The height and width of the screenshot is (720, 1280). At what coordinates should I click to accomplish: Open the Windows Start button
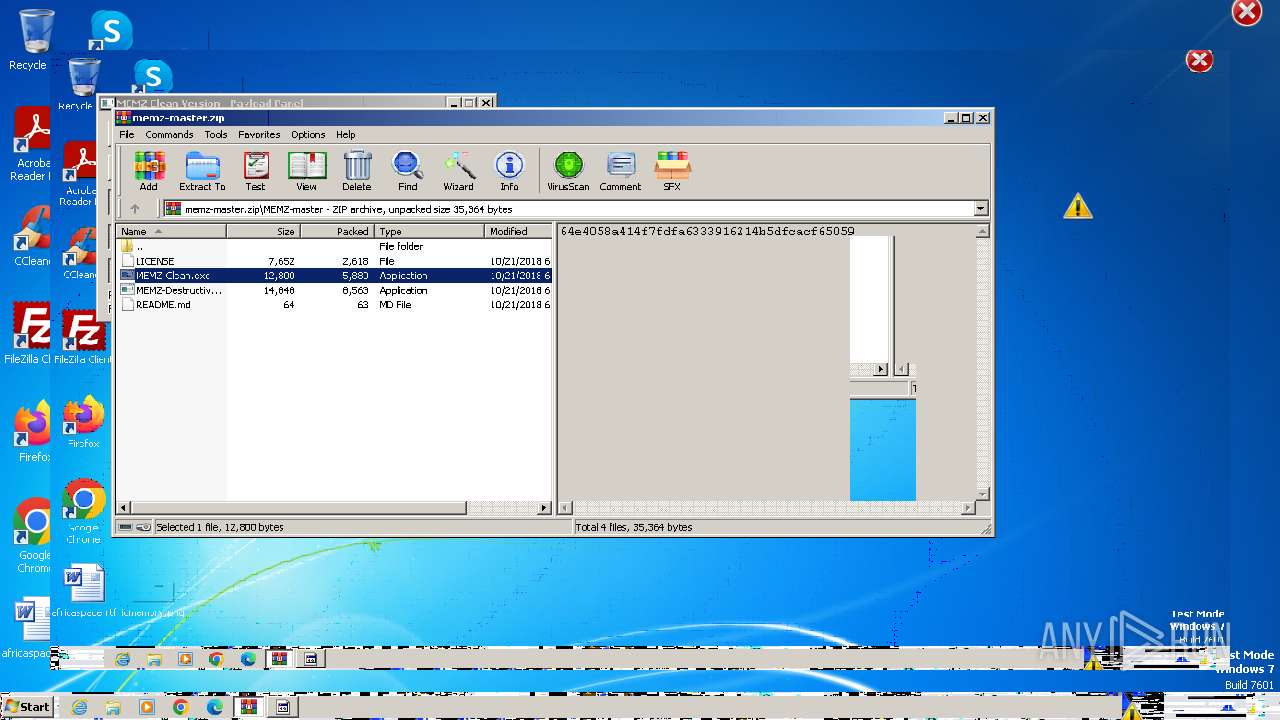[27, 707]
